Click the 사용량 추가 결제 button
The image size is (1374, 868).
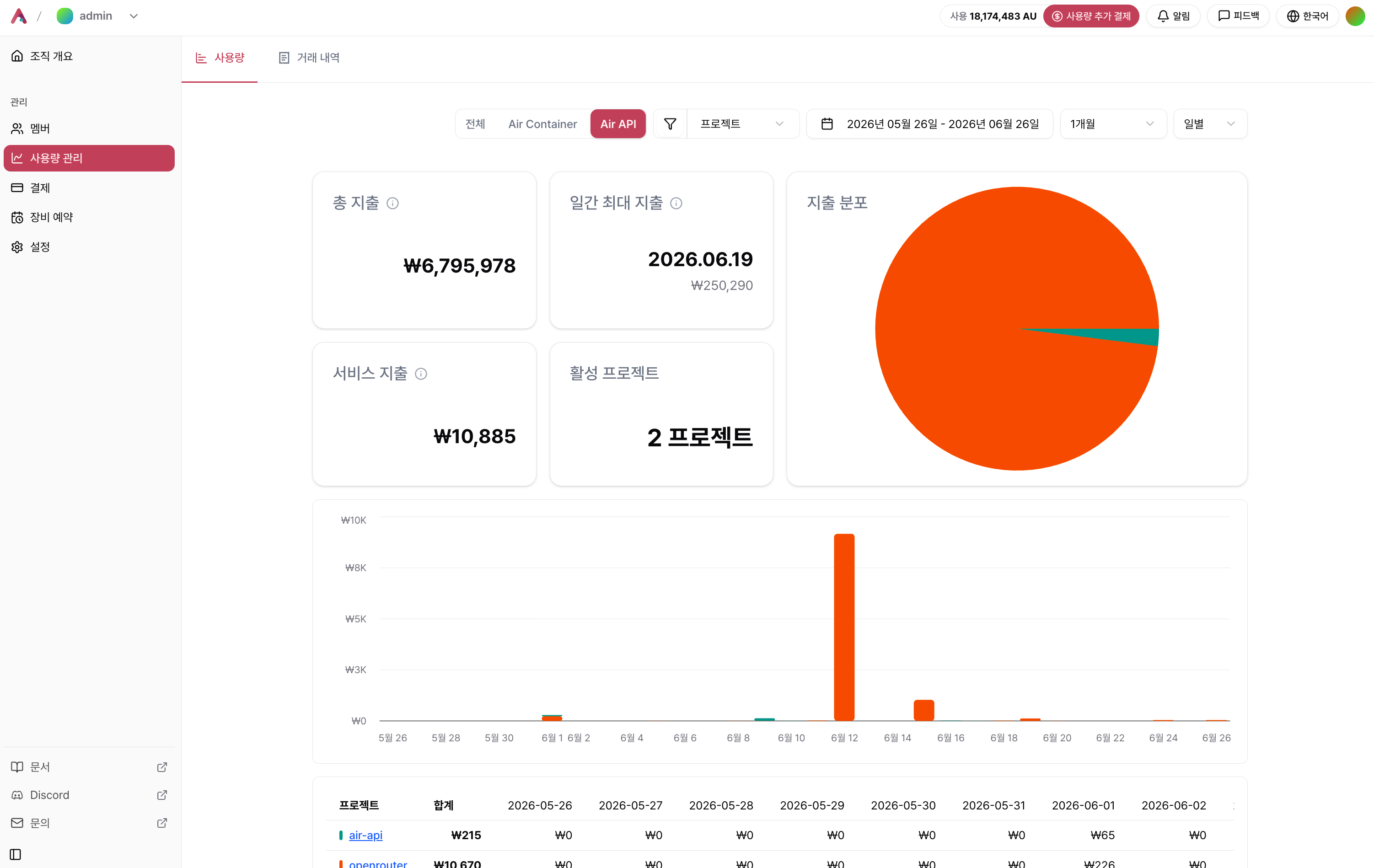coord(1090,16)
